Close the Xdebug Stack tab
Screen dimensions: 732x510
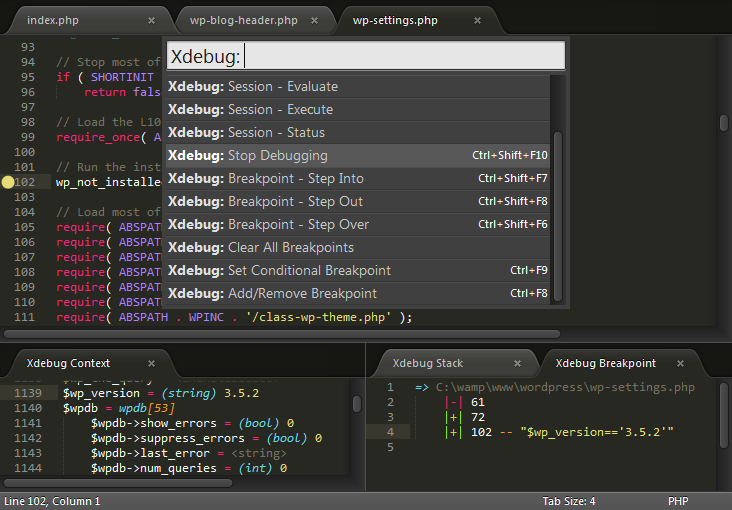tap(517, 363)
